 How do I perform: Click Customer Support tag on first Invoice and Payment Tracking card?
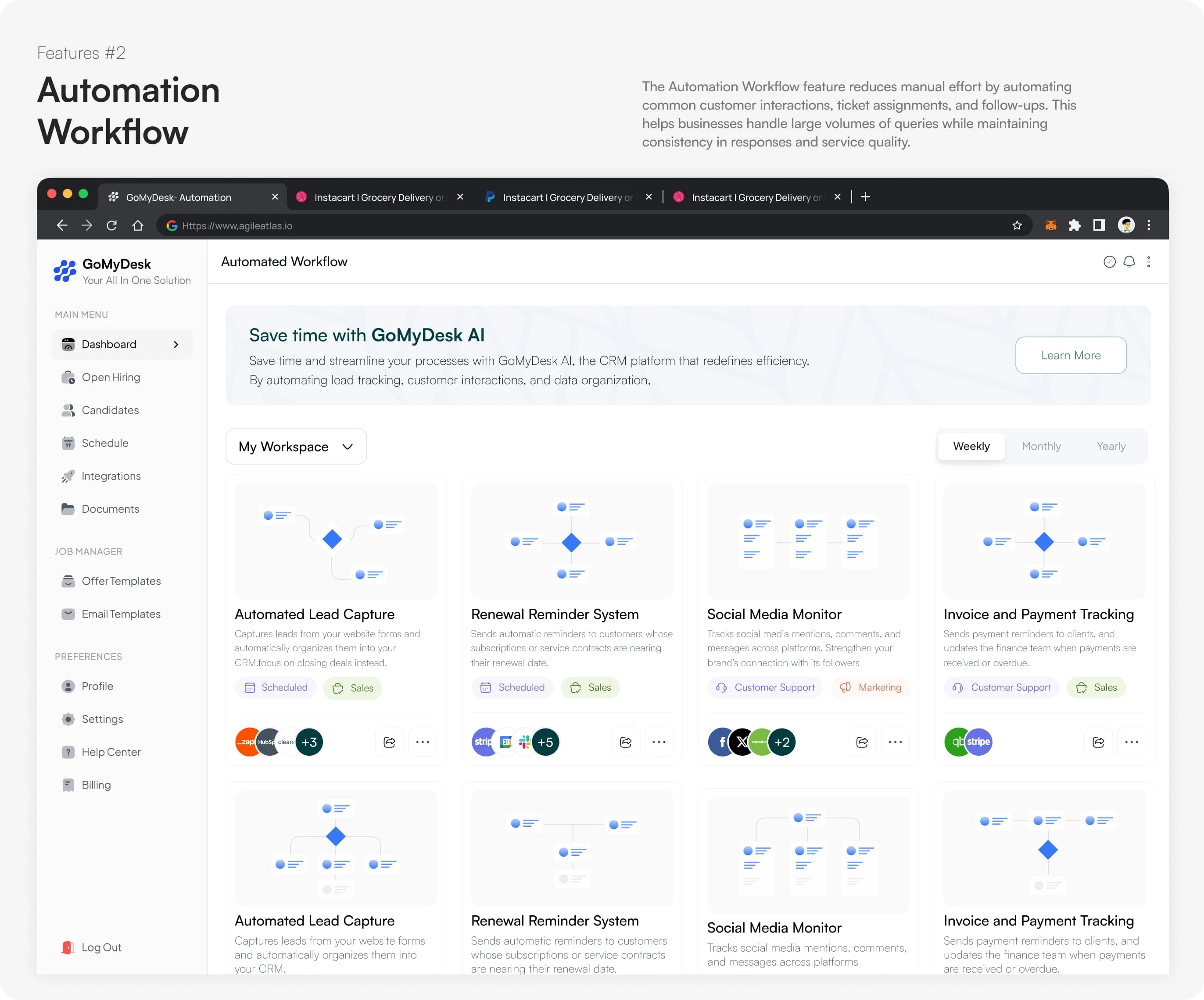coord(1002,687)
